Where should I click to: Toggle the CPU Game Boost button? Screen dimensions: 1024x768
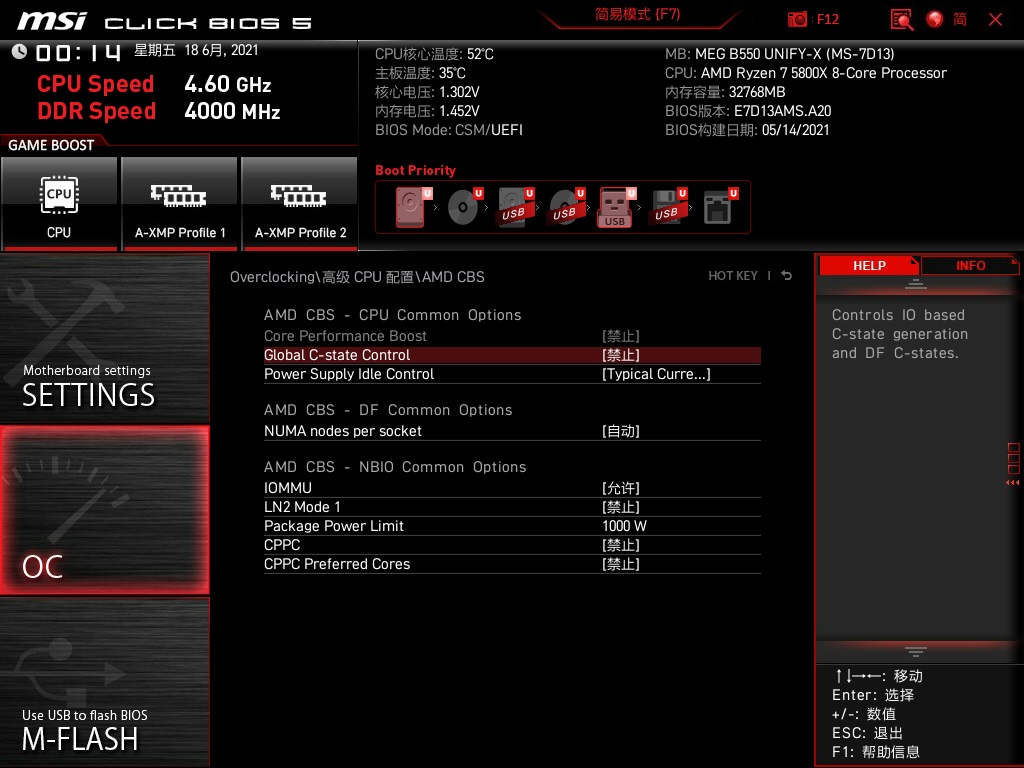tap(59, 204)
